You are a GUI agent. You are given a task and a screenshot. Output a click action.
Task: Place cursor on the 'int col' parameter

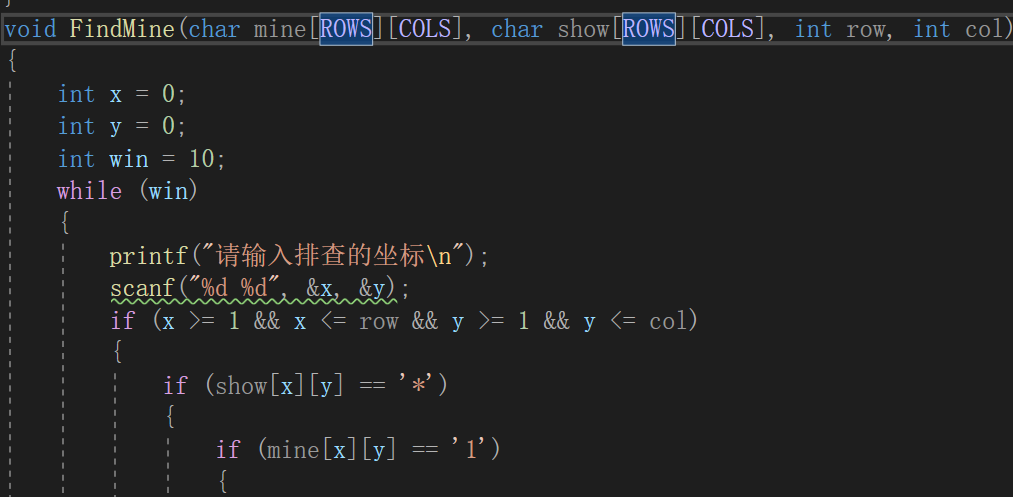[958, 29]
